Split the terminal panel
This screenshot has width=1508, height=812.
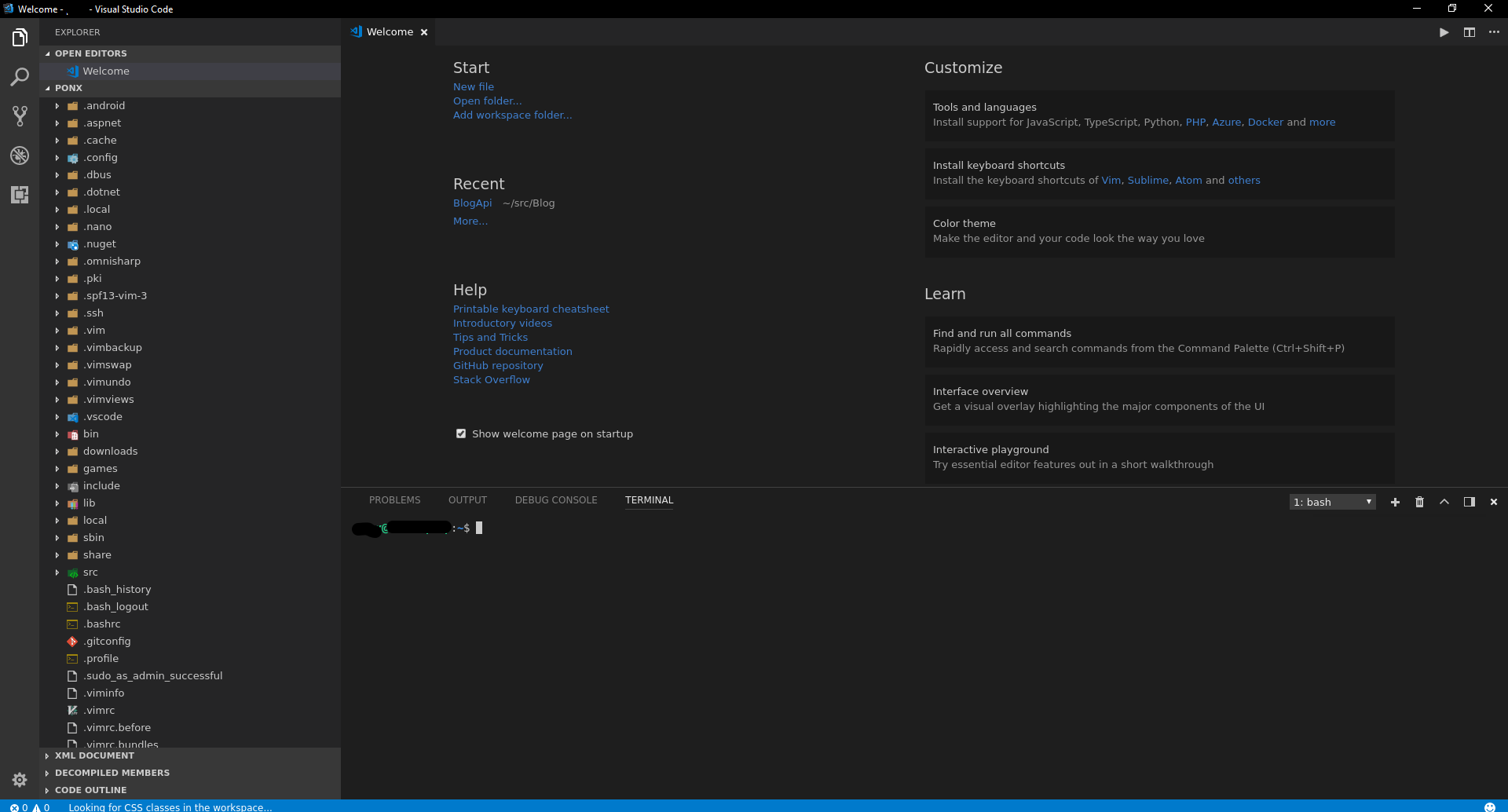pos(1468,502)
